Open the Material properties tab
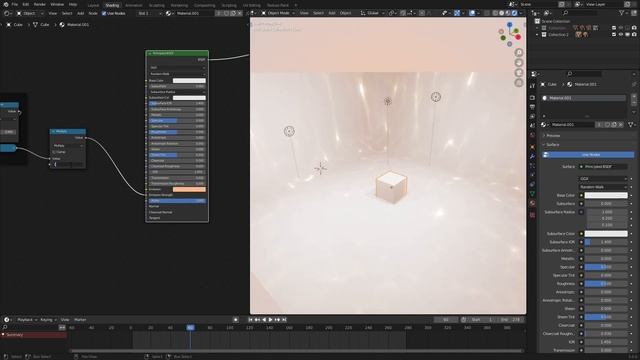 point(532,203)
